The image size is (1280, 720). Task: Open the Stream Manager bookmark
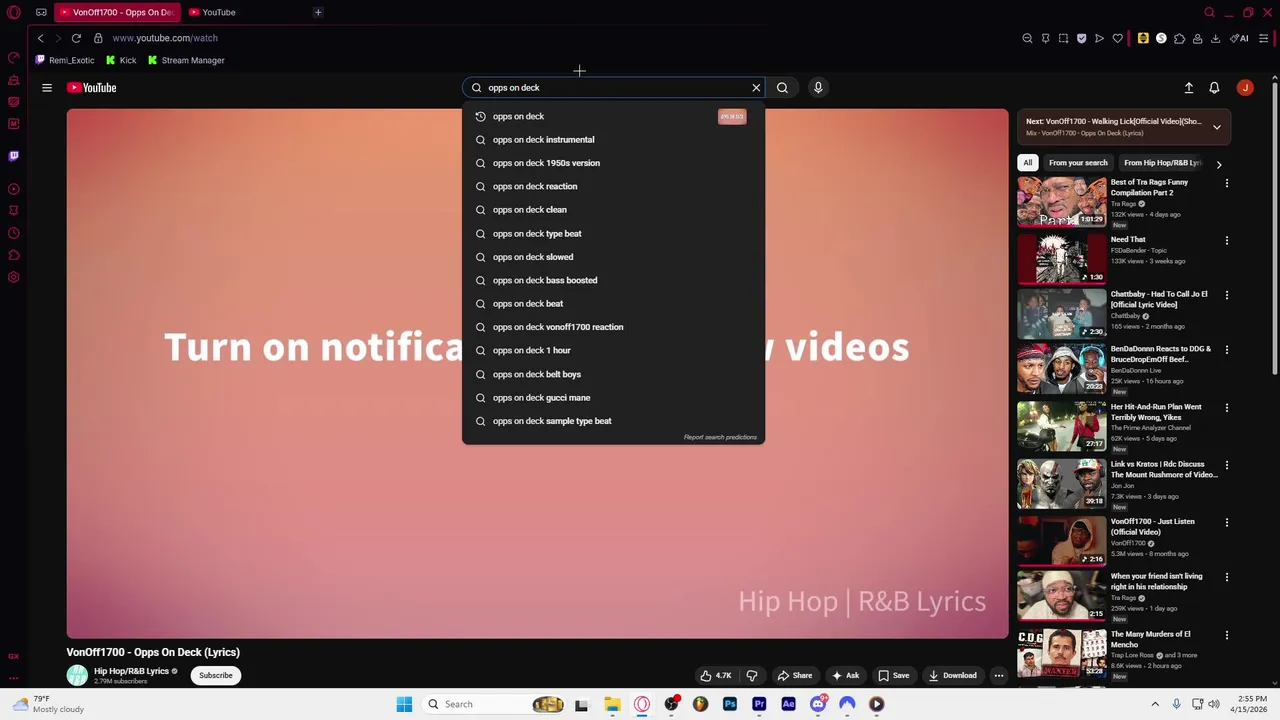click(x=186, y=60)
